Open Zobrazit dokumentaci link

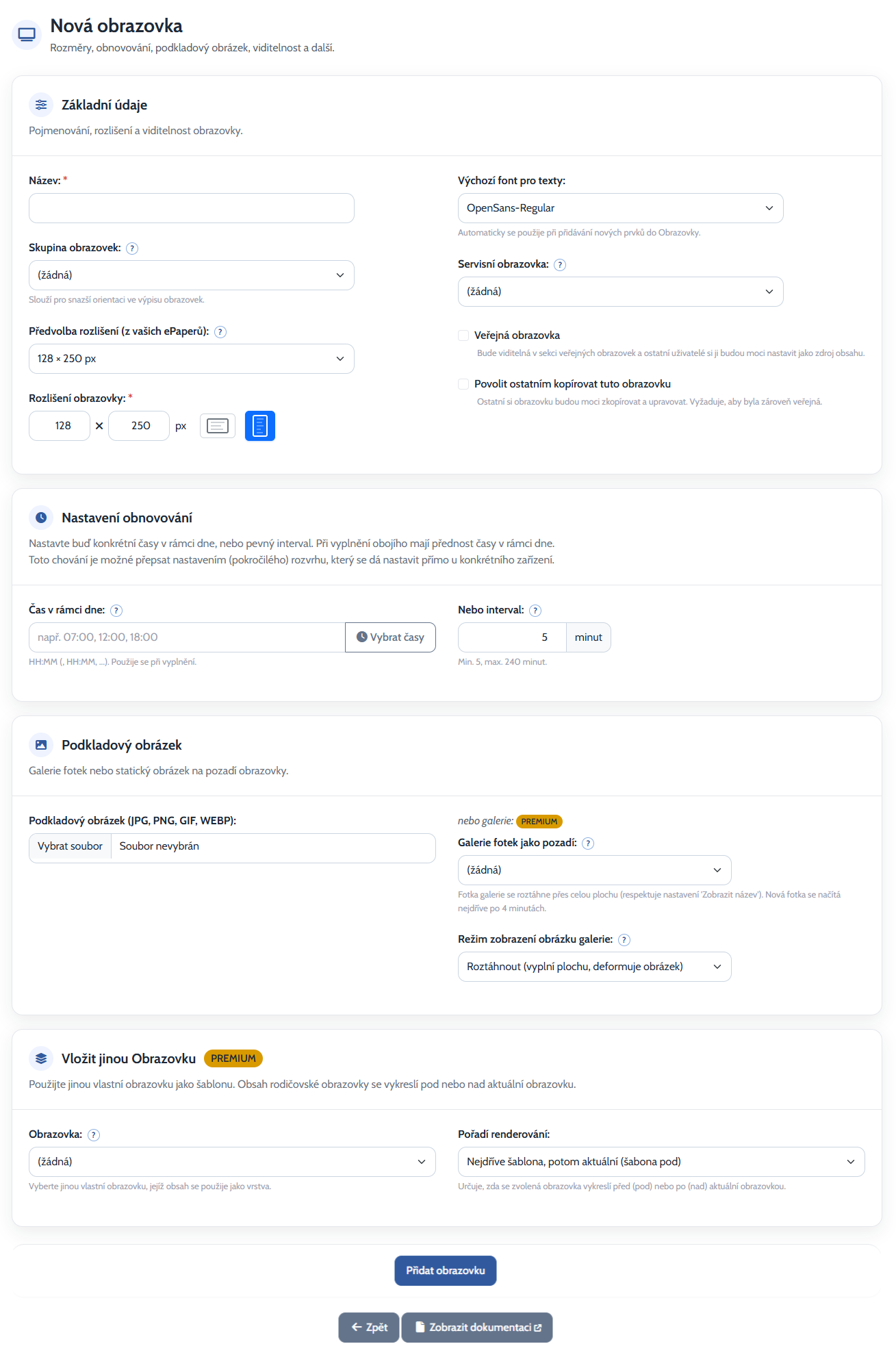tap(477, 1328)
